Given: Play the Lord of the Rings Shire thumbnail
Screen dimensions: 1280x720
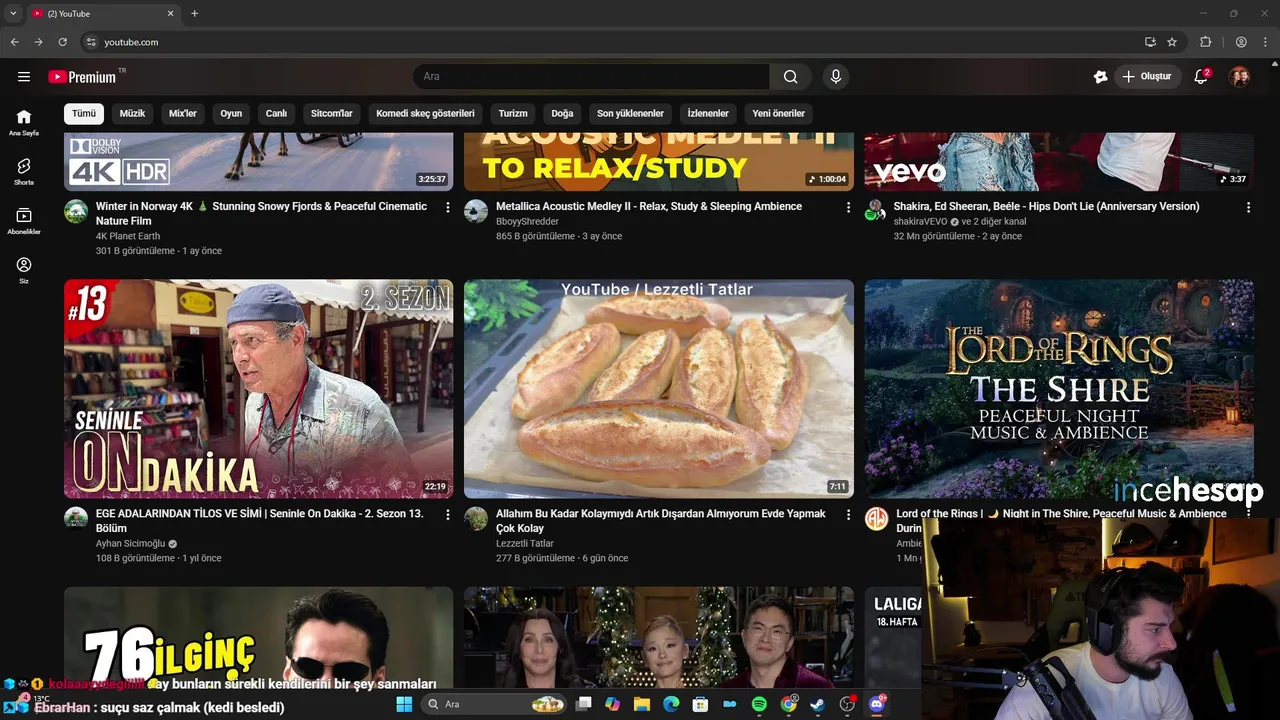Looking at the screenshot, I should coord(1059,389).
